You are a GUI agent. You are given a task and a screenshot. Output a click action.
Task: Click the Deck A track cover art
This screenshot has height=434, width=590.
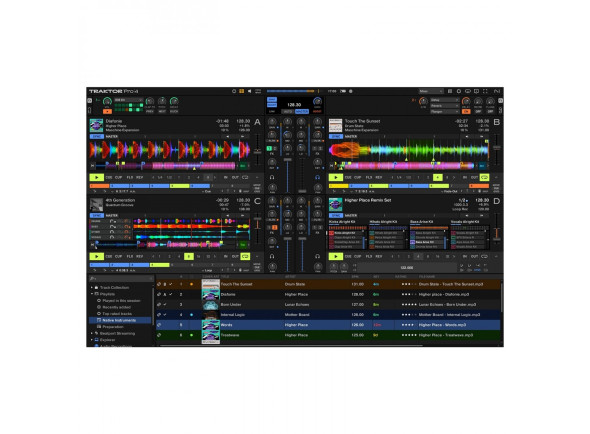96,125
